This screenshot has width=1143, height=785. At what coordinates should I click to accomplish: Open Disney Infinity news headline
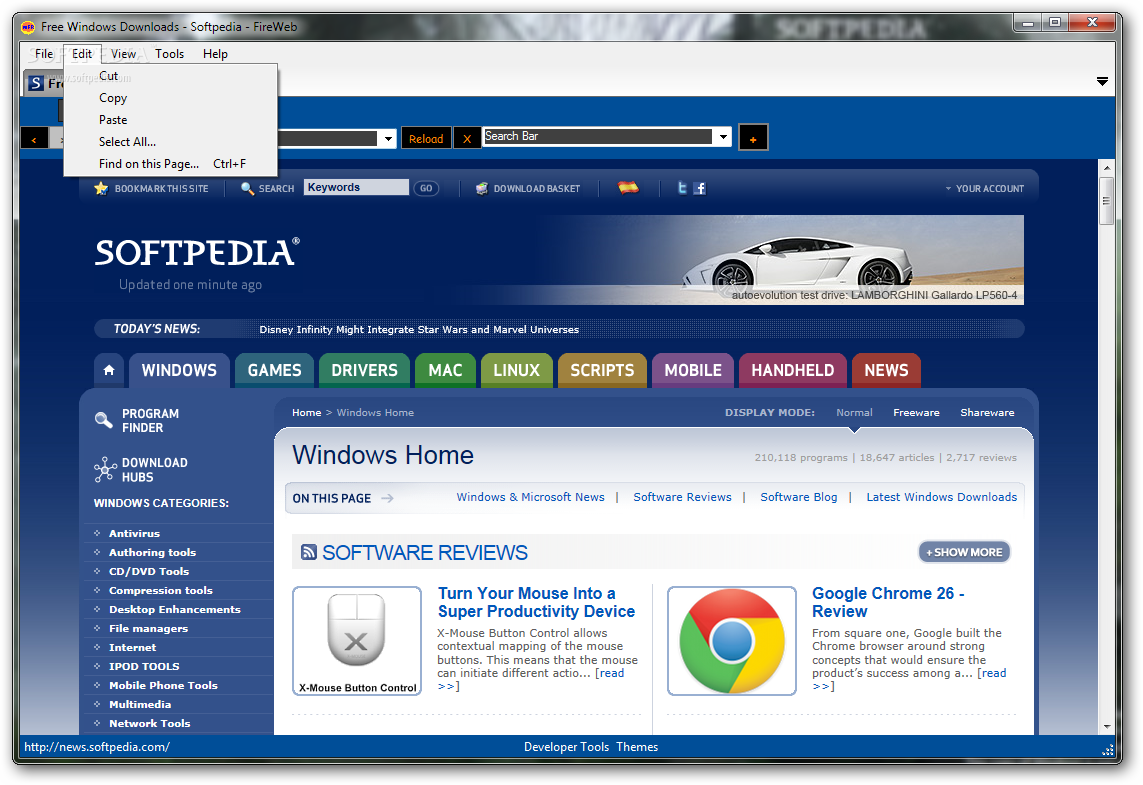(419, 329)
